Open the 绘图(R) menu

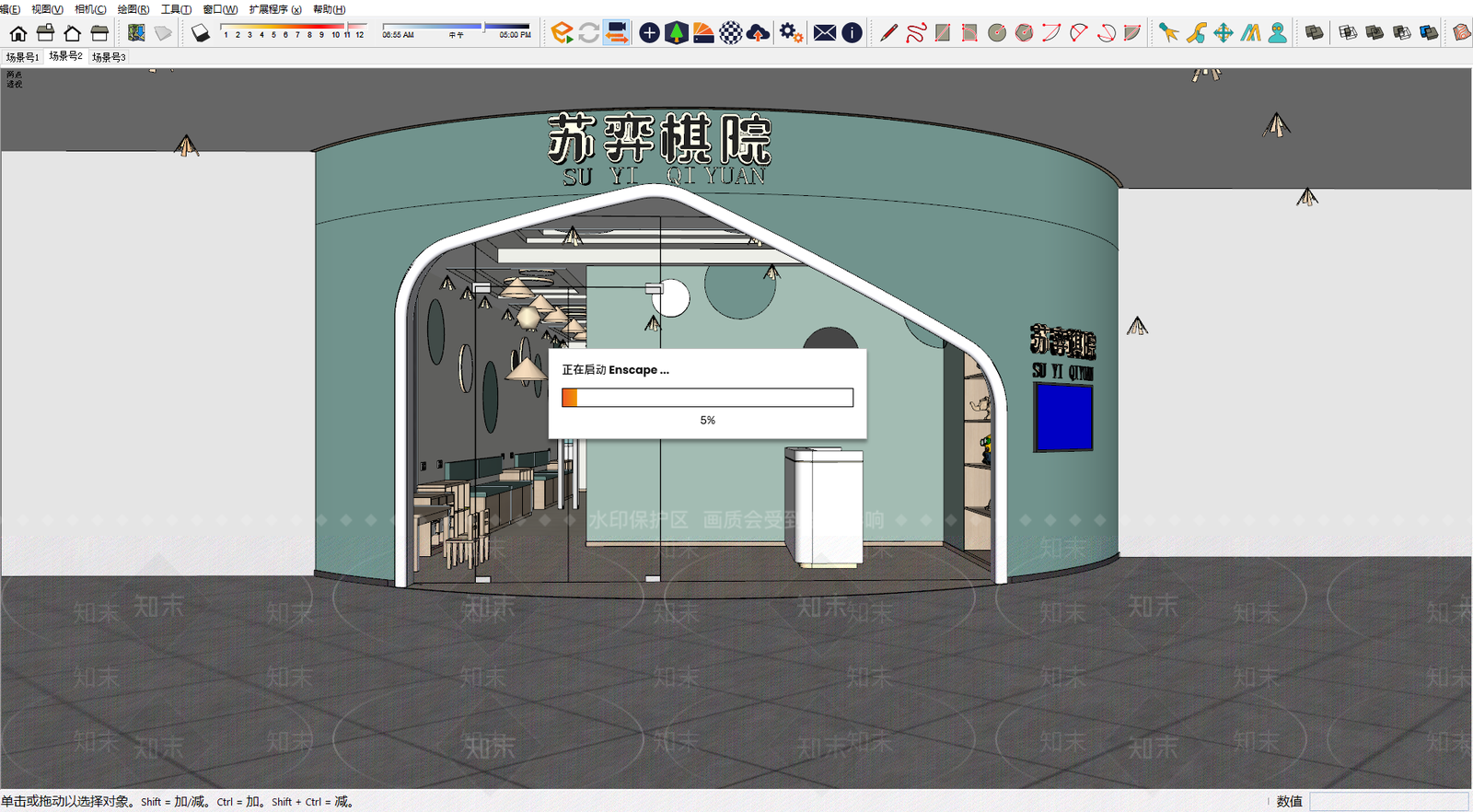point(133,9)
